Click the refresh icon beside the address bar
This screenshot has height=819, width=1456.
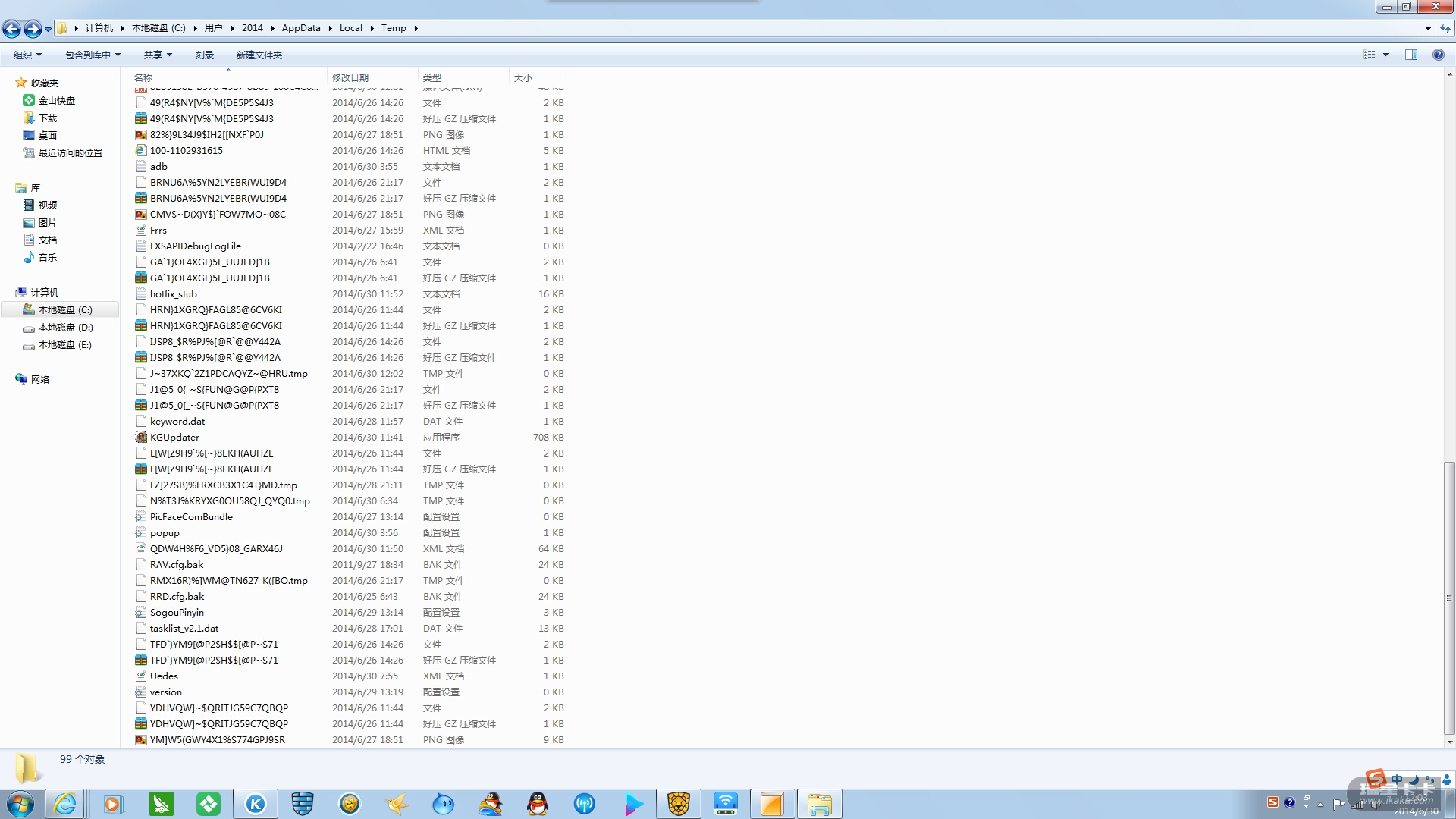click(x=1445, y=29)
